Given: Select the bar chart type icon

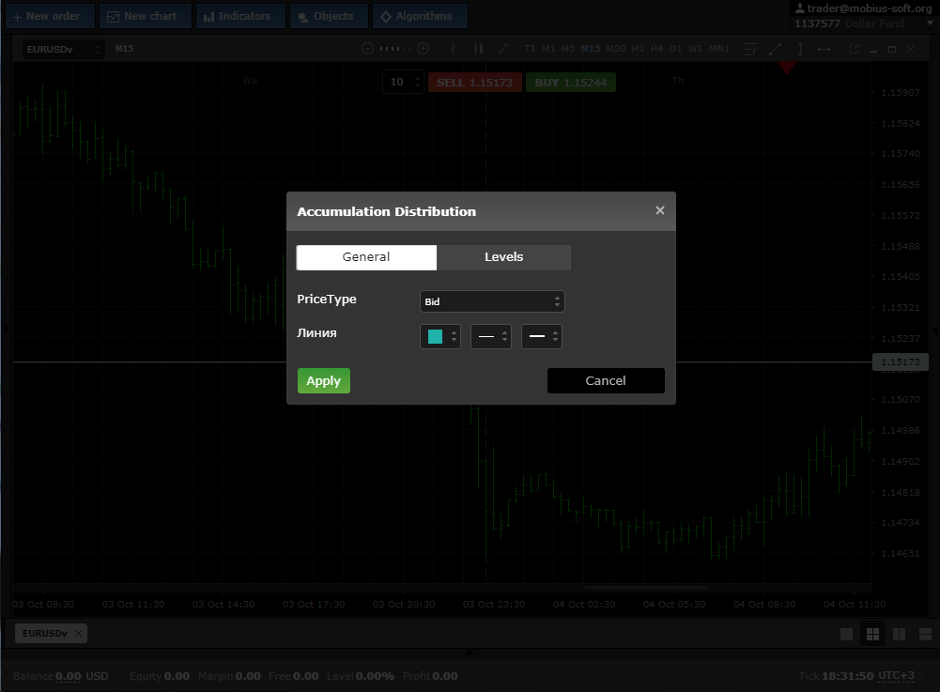Looking at the screenshot, I should 453,49.
